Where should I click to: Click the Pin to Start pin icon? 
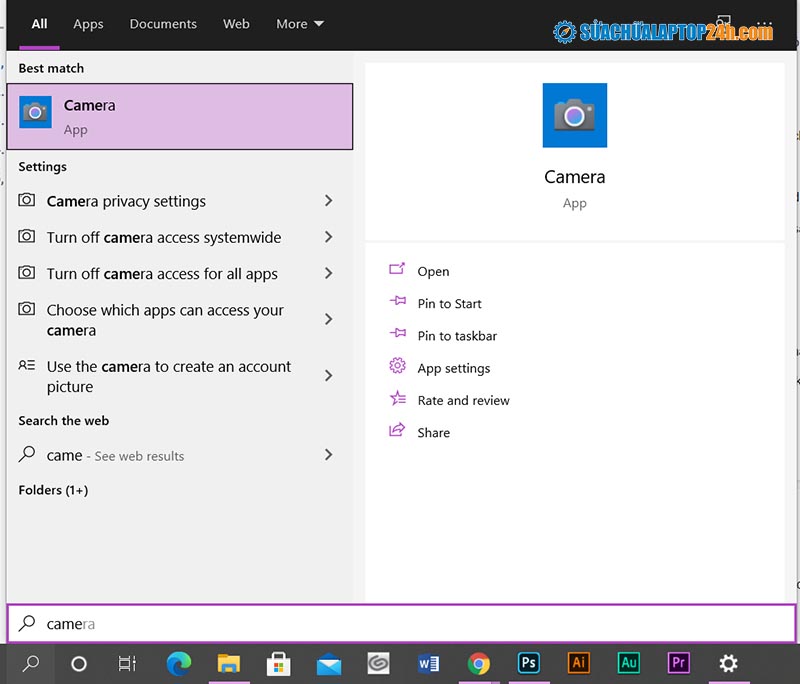pos(397,301)
